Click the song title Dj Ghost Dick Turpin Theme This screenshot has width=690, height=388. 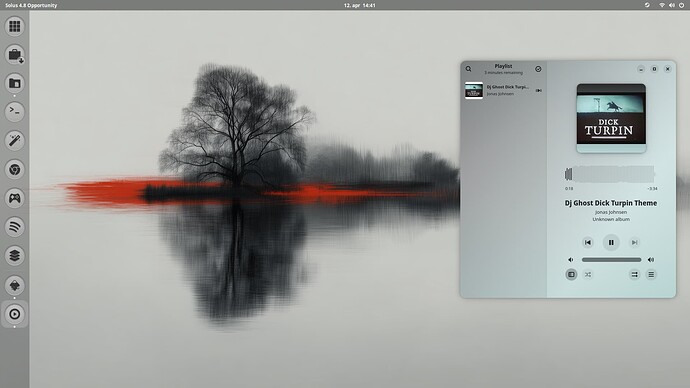(611, 203)
